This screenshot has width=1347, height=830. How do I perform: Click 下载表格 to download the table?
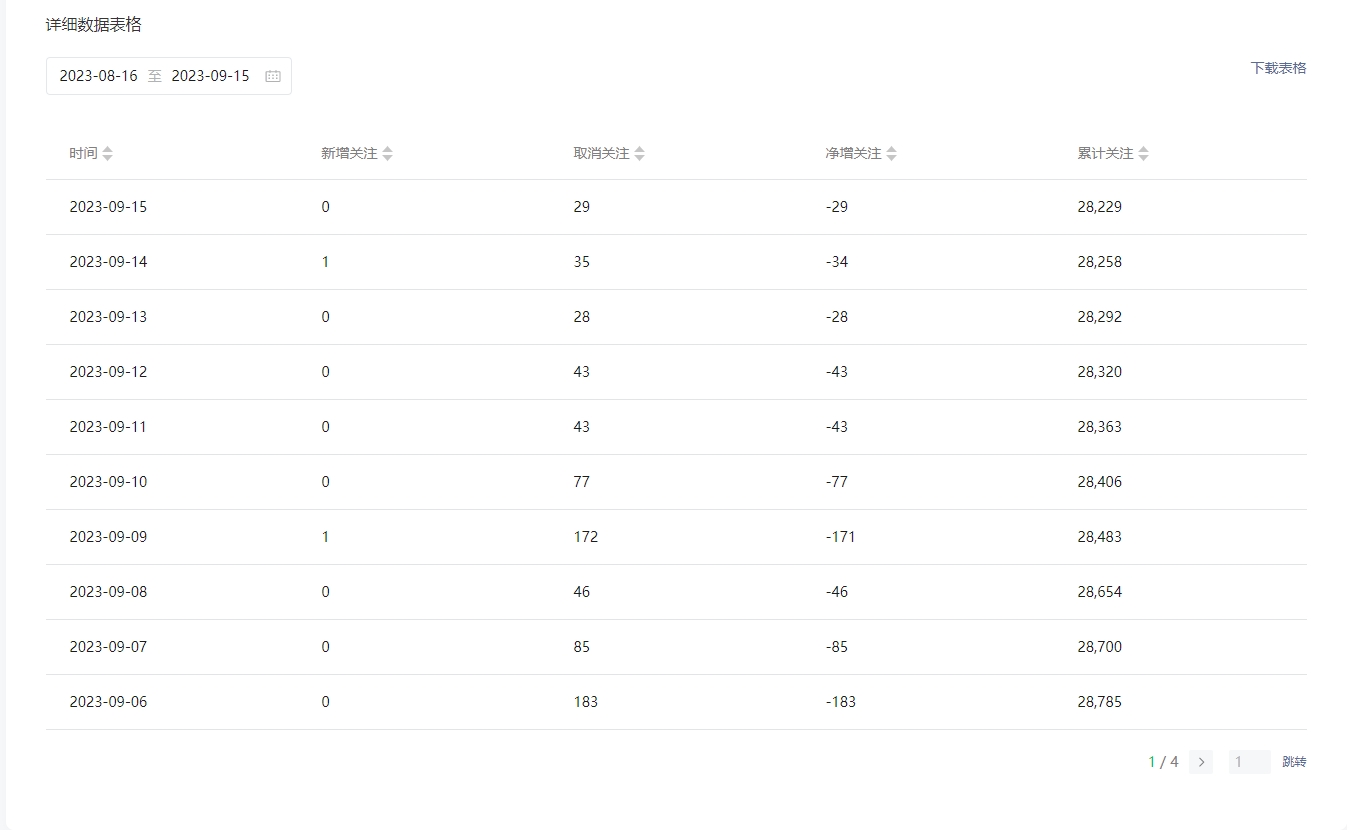[1278, 68]
